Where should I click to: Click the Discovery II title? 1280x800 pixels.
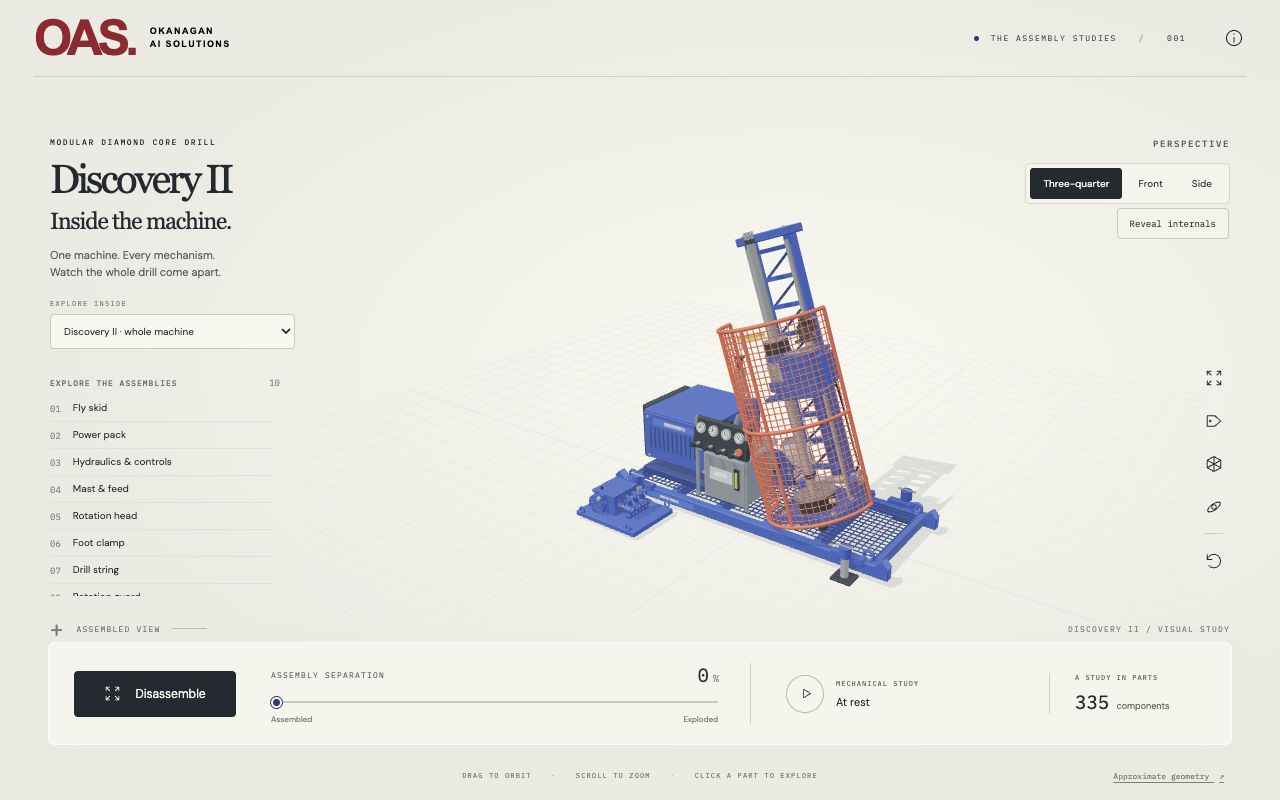141,180
